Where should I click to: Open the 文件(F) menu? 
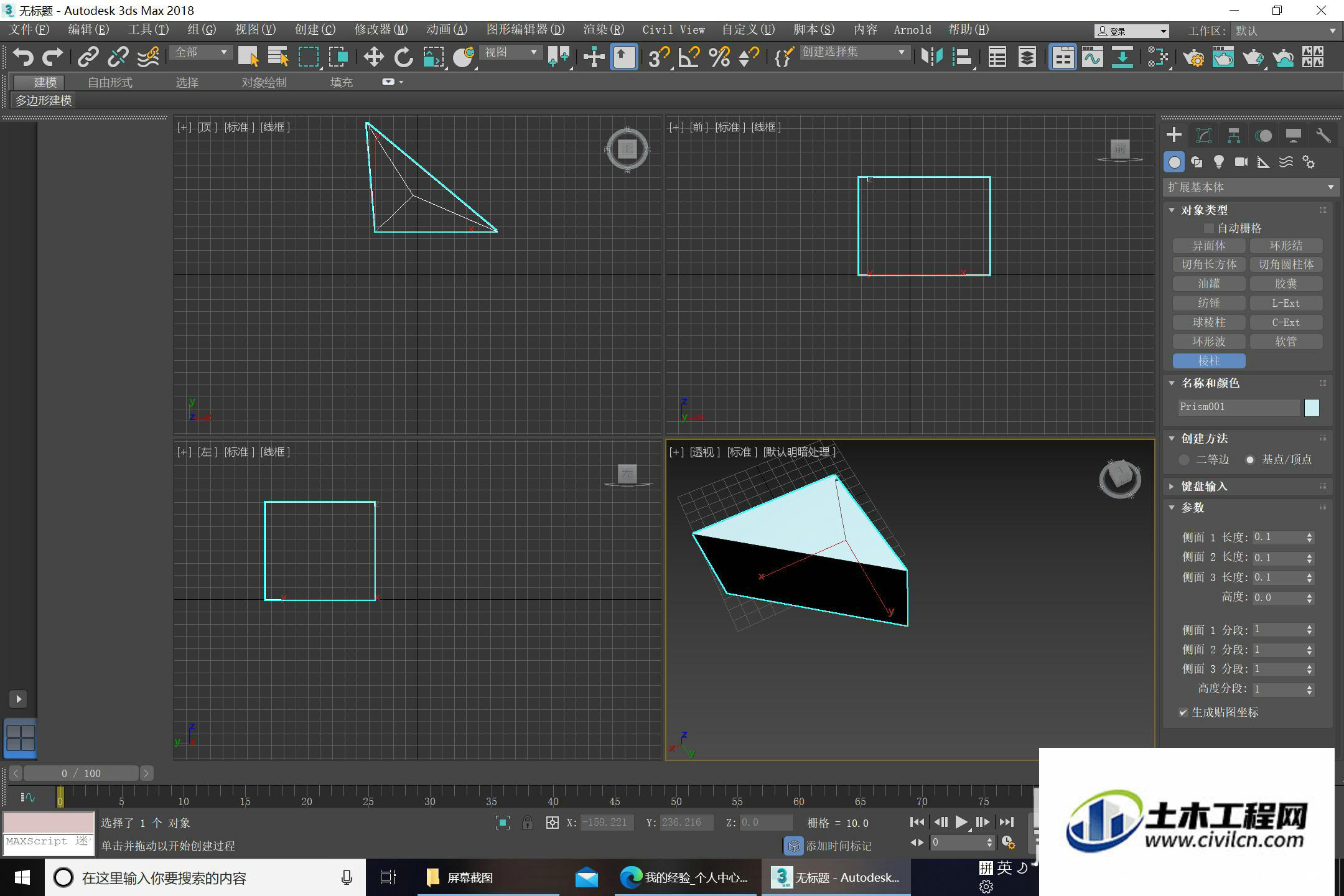[x=29, y=30]
